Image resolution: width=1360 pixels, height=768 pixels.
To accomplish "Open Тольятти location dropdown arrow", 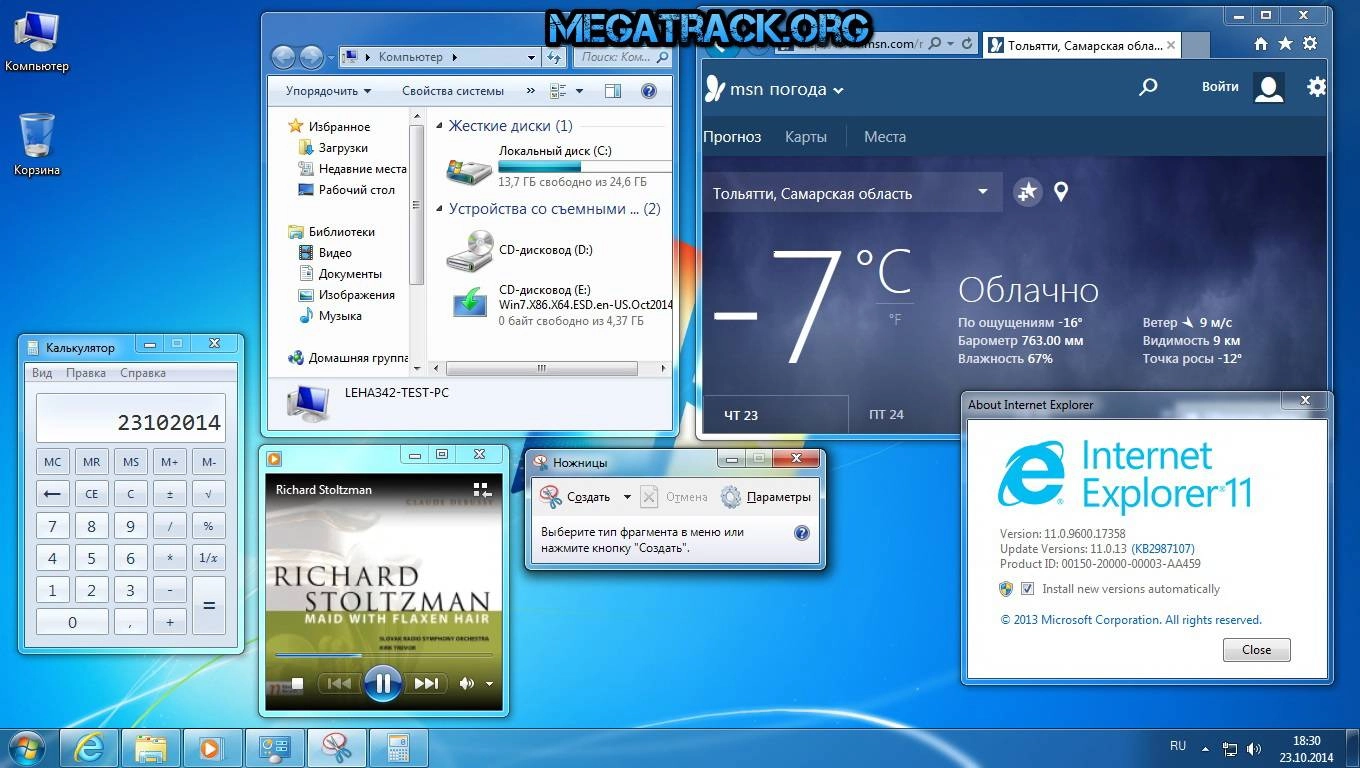I will click(x=983, y=191).
